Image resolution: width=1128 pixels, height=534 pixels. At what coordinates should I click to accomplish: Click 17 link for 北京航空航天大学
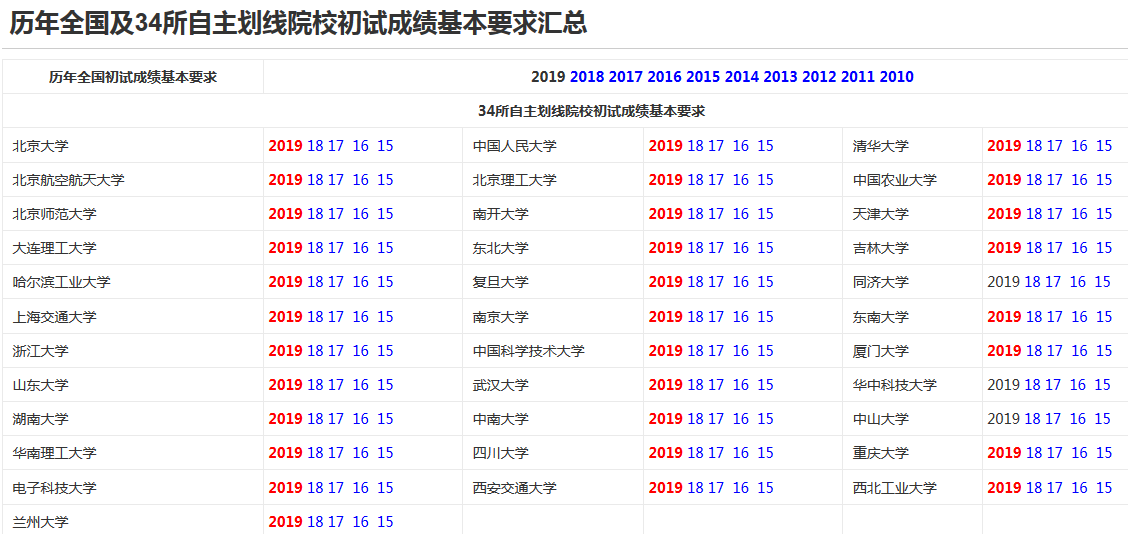pos(336,180)
